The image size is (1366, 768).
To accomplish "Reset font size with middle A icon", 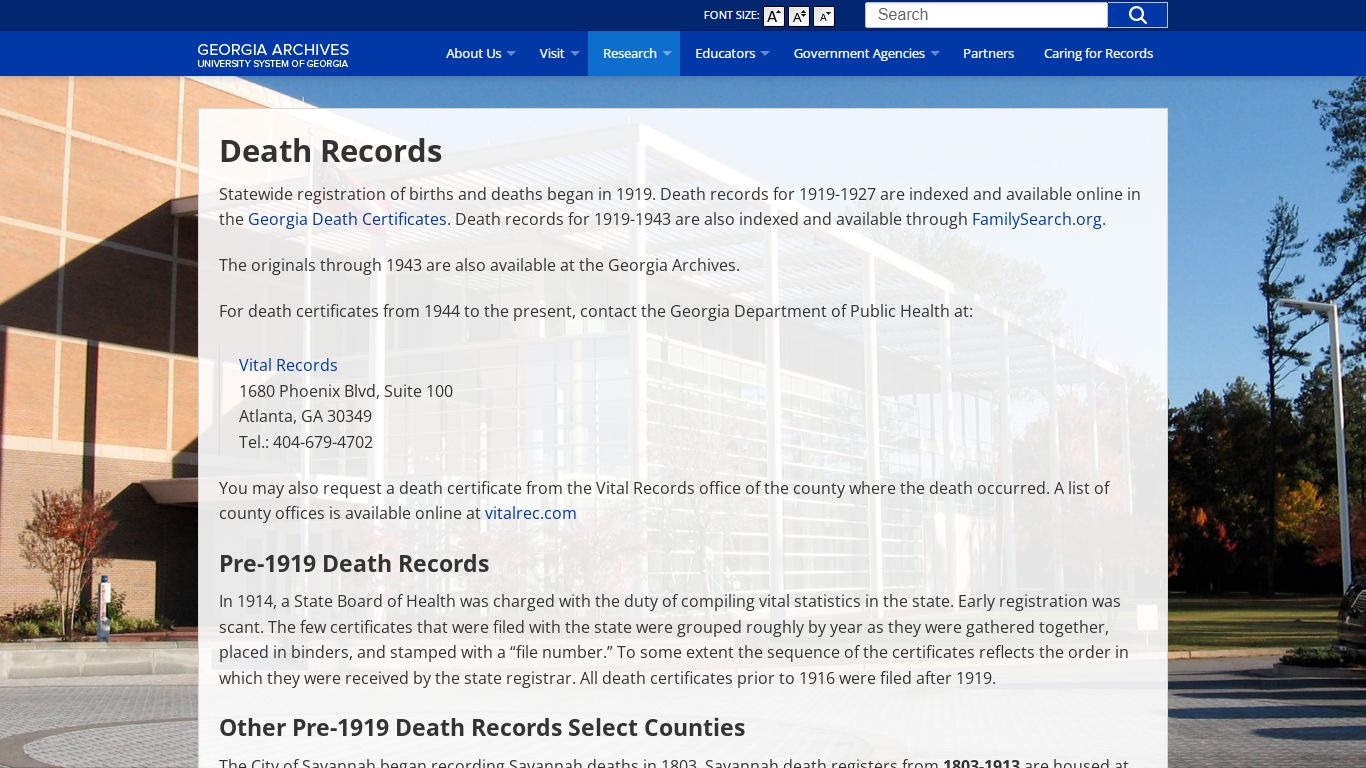I will (x=799, y=16).
